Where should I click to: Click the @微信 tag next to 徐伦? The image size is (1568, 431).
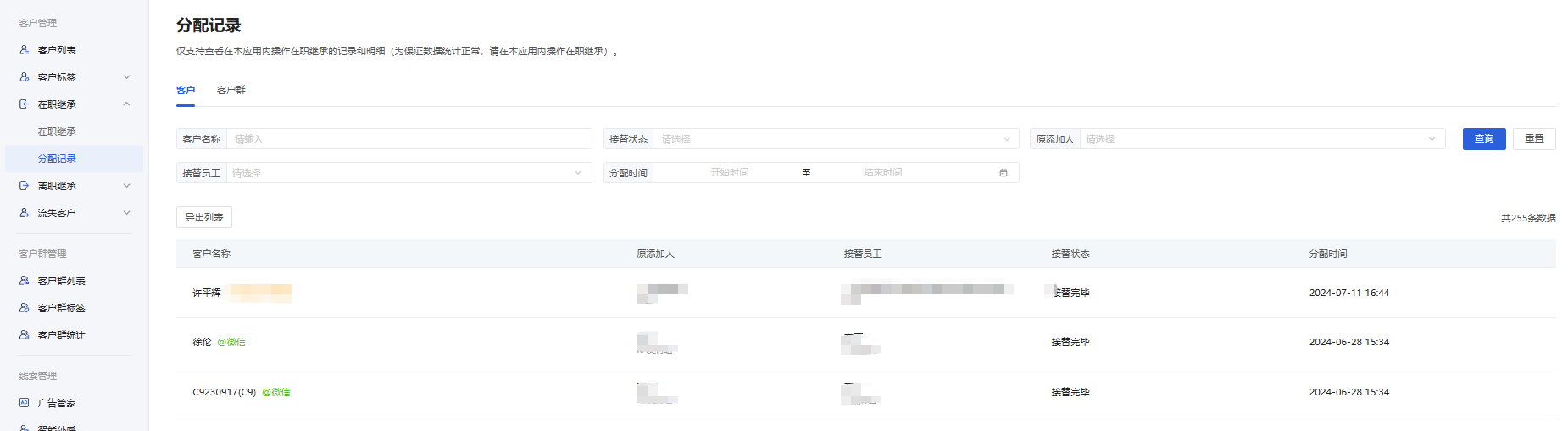pyautogui.click(x=231, y=342)
